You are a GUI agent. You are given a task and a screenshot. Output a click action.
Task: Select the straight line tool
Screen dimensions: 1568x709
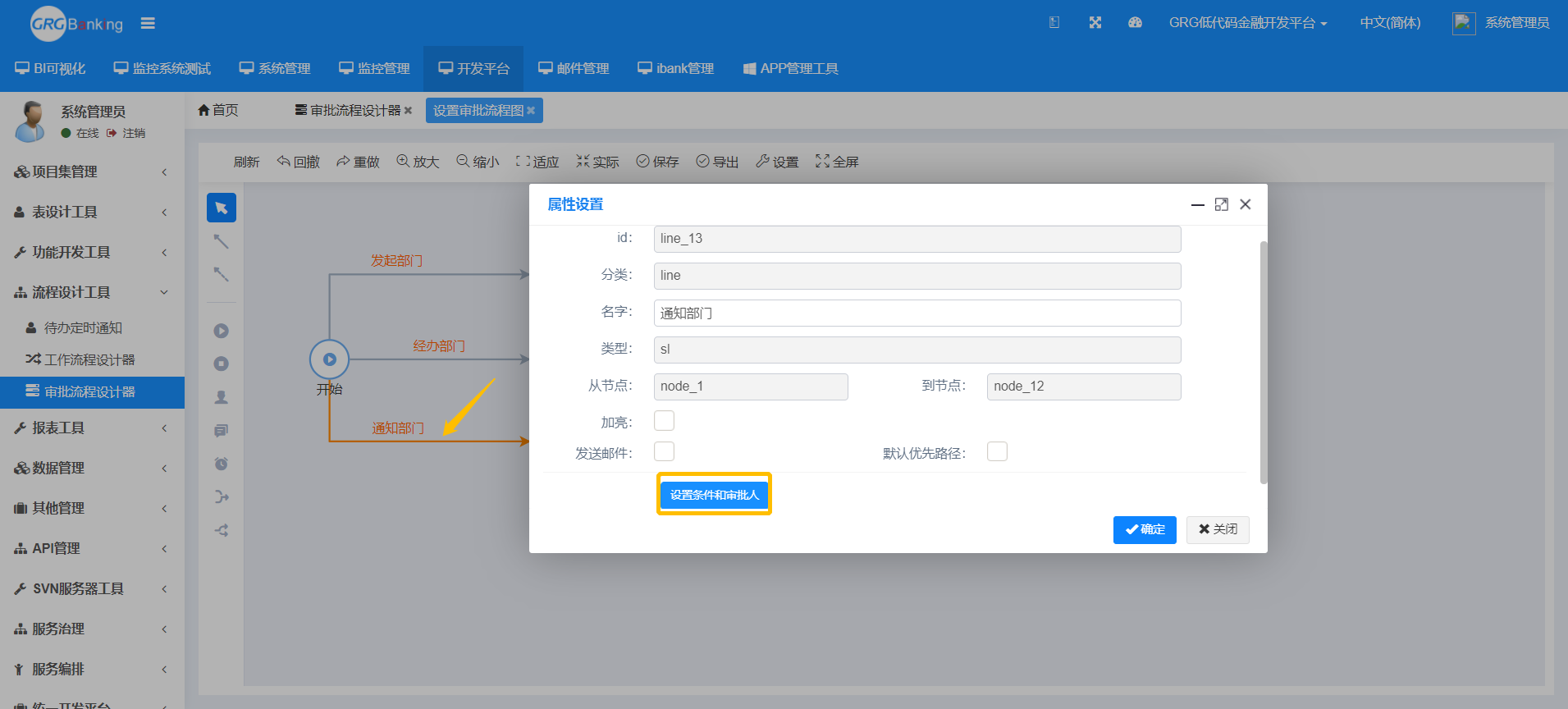(222, 241)
